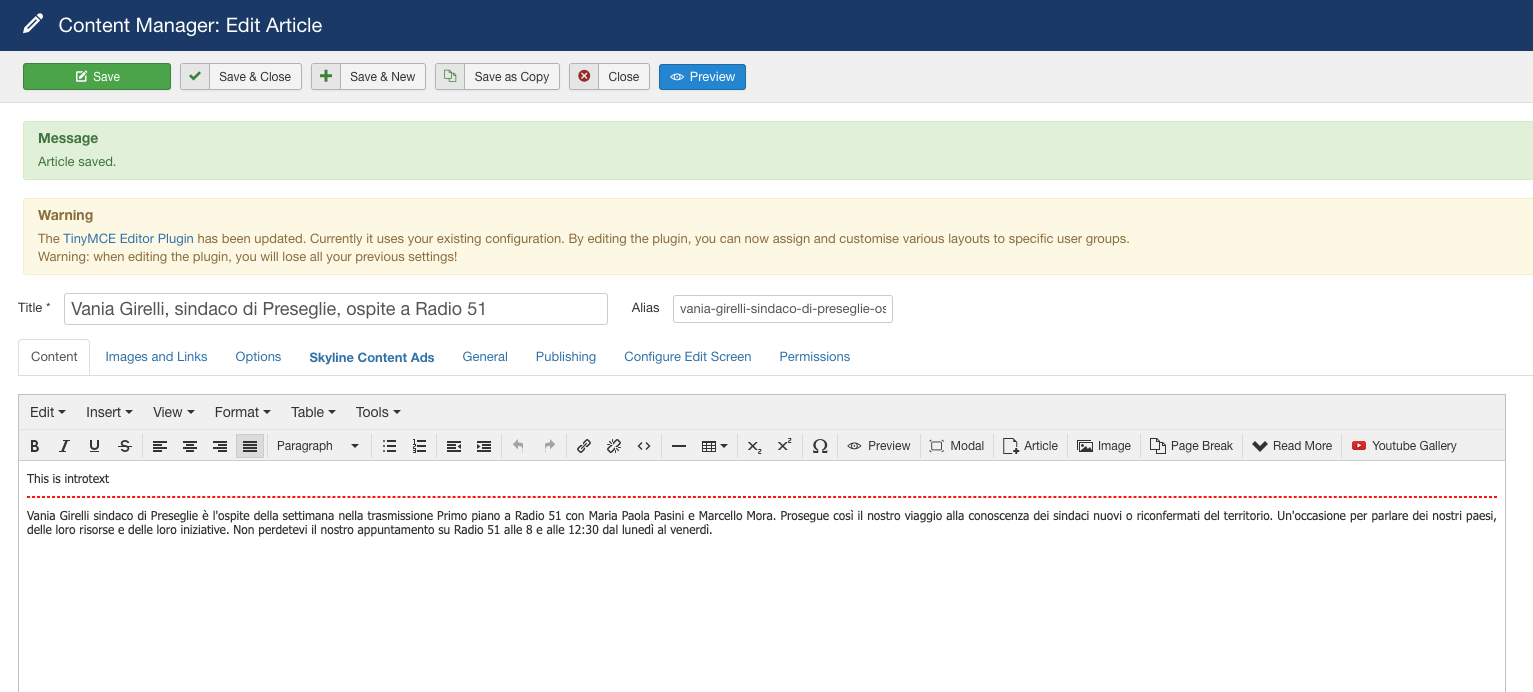
Task: Open the Modal toolbar button
Action: coord(957,446)
